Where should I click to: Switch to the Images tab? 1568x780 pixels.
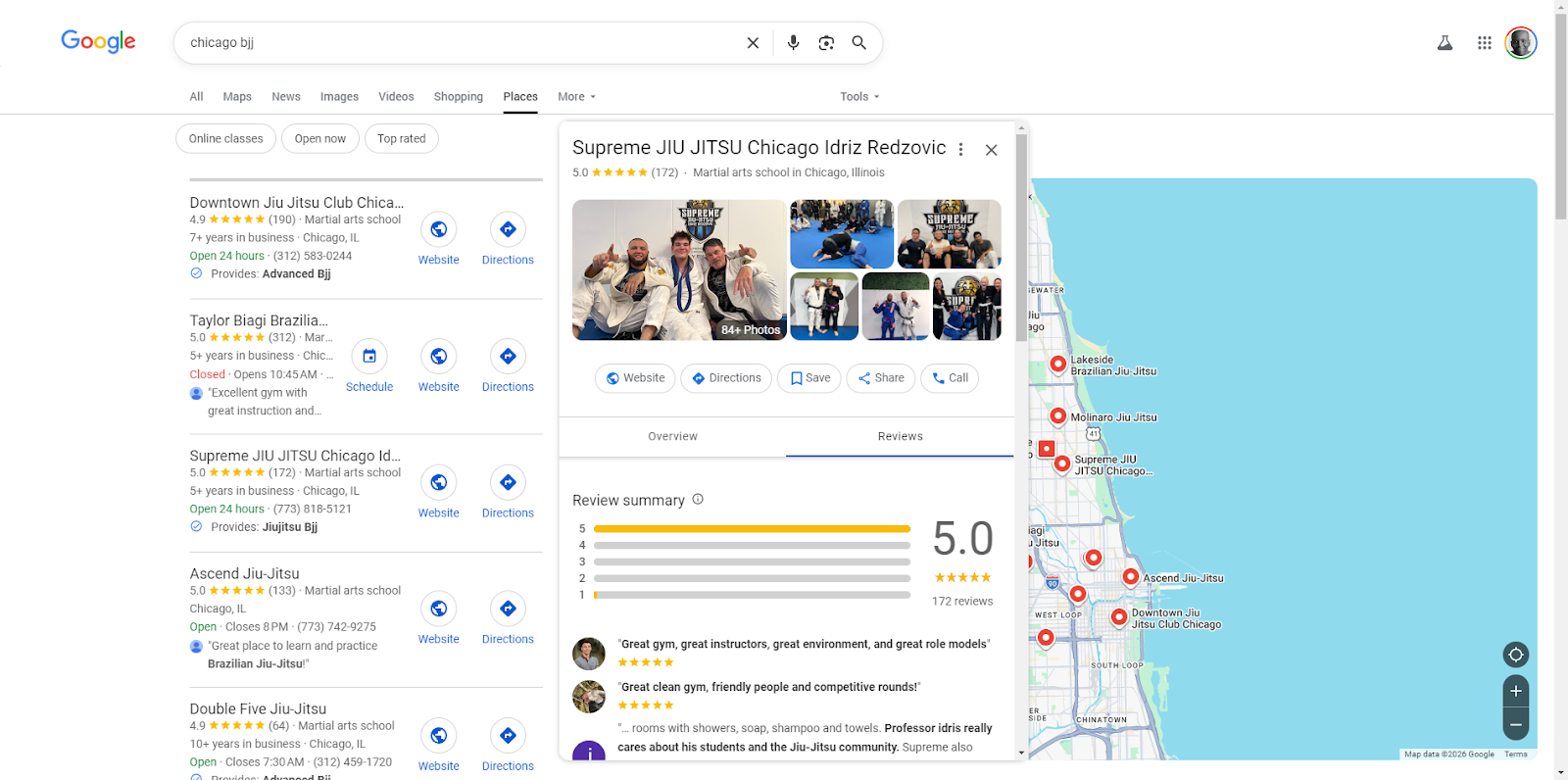tap(339, 97)
